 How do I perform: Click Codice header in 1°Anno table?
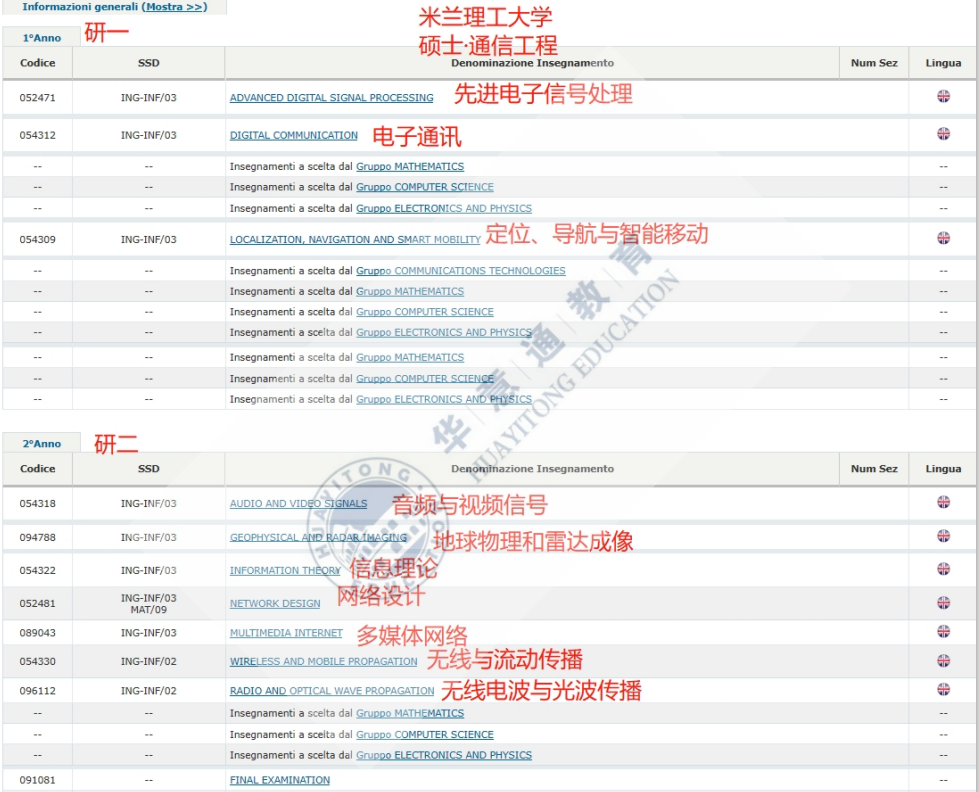coord(37,63)
